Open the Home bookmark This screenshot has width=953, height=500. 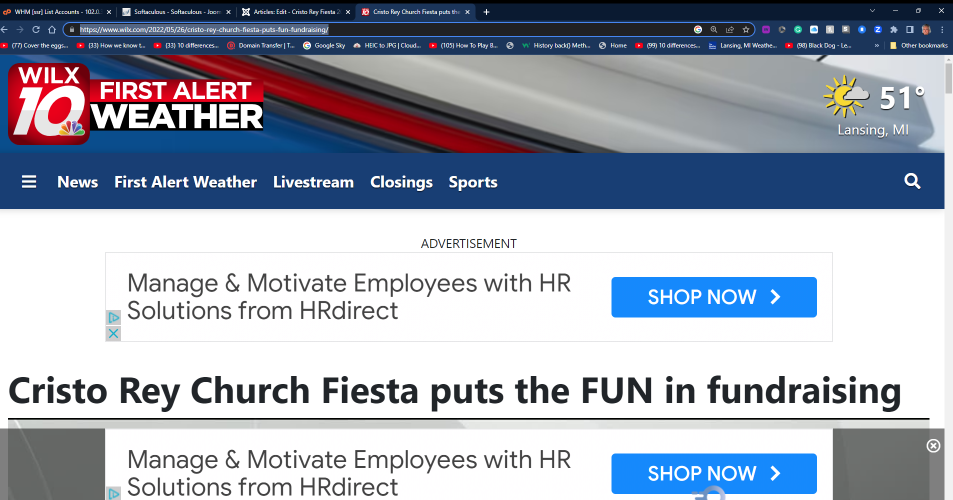click(x=613, y=46)
